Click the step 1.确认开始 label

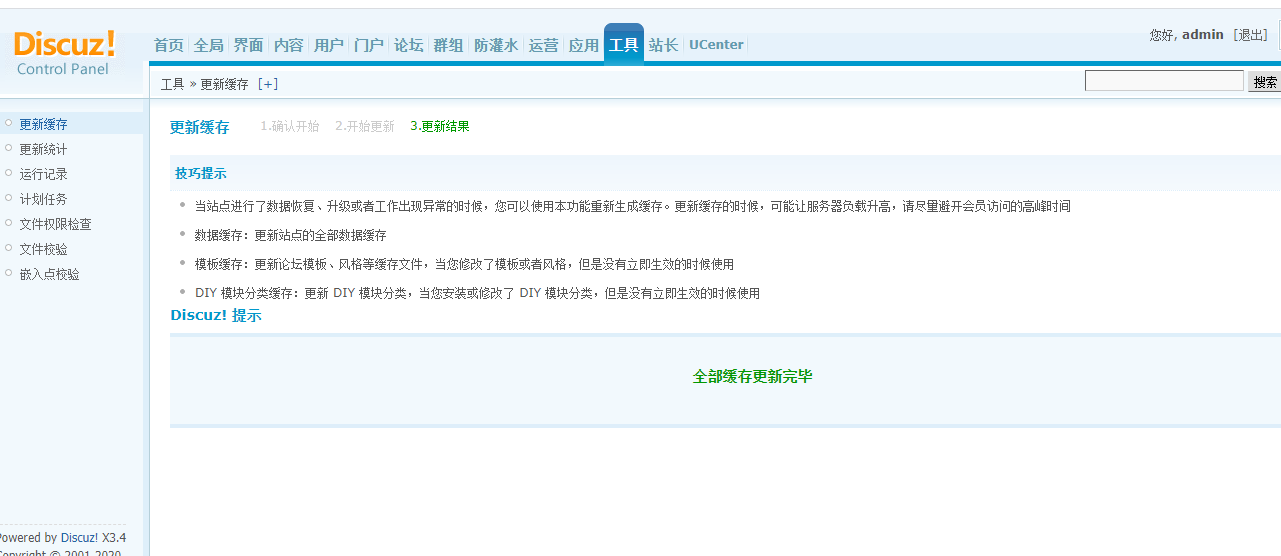click(x=290, y=127)
